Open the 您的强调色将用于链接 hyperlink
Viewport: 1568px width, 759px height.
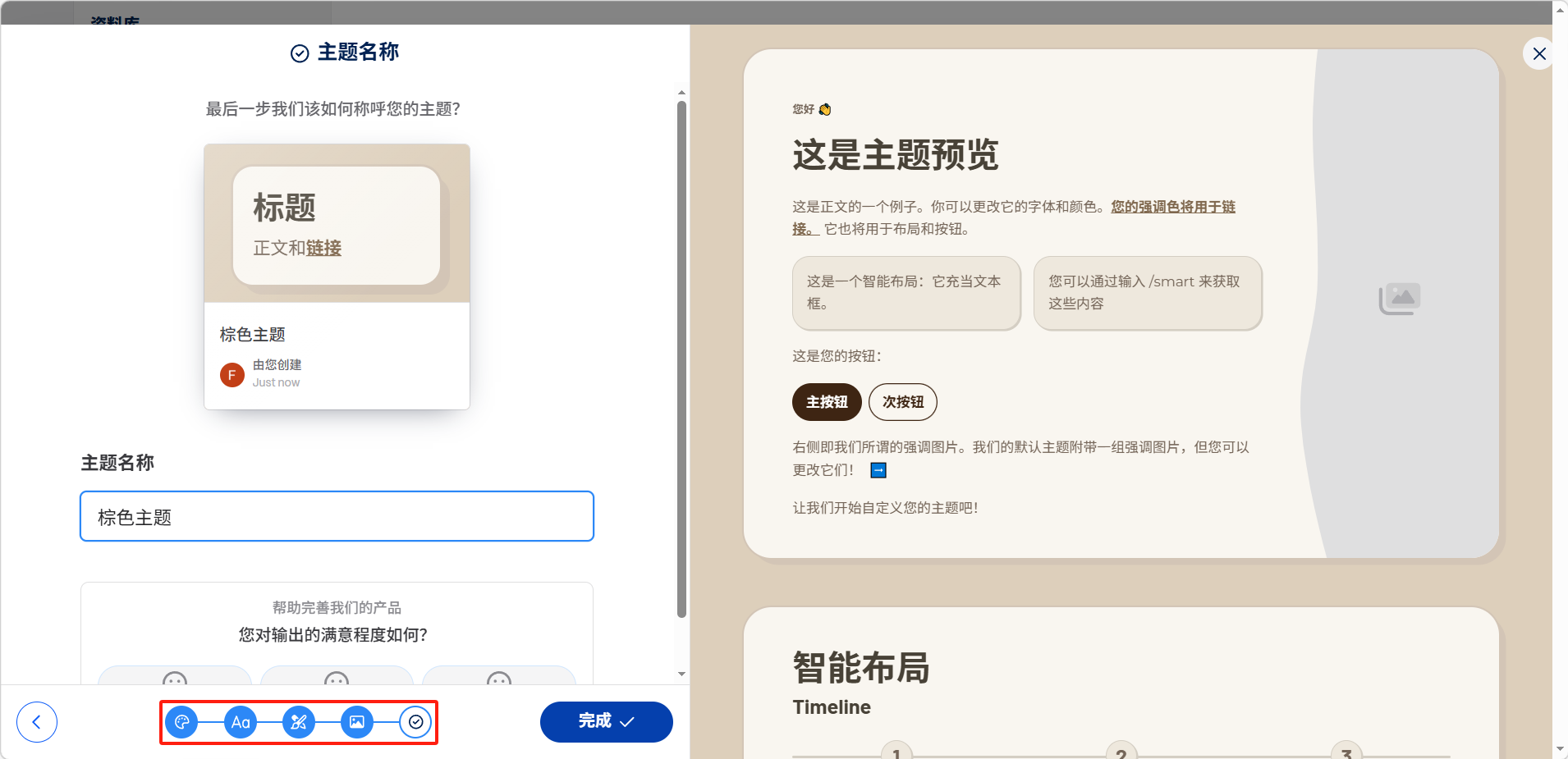point(1172,207)
